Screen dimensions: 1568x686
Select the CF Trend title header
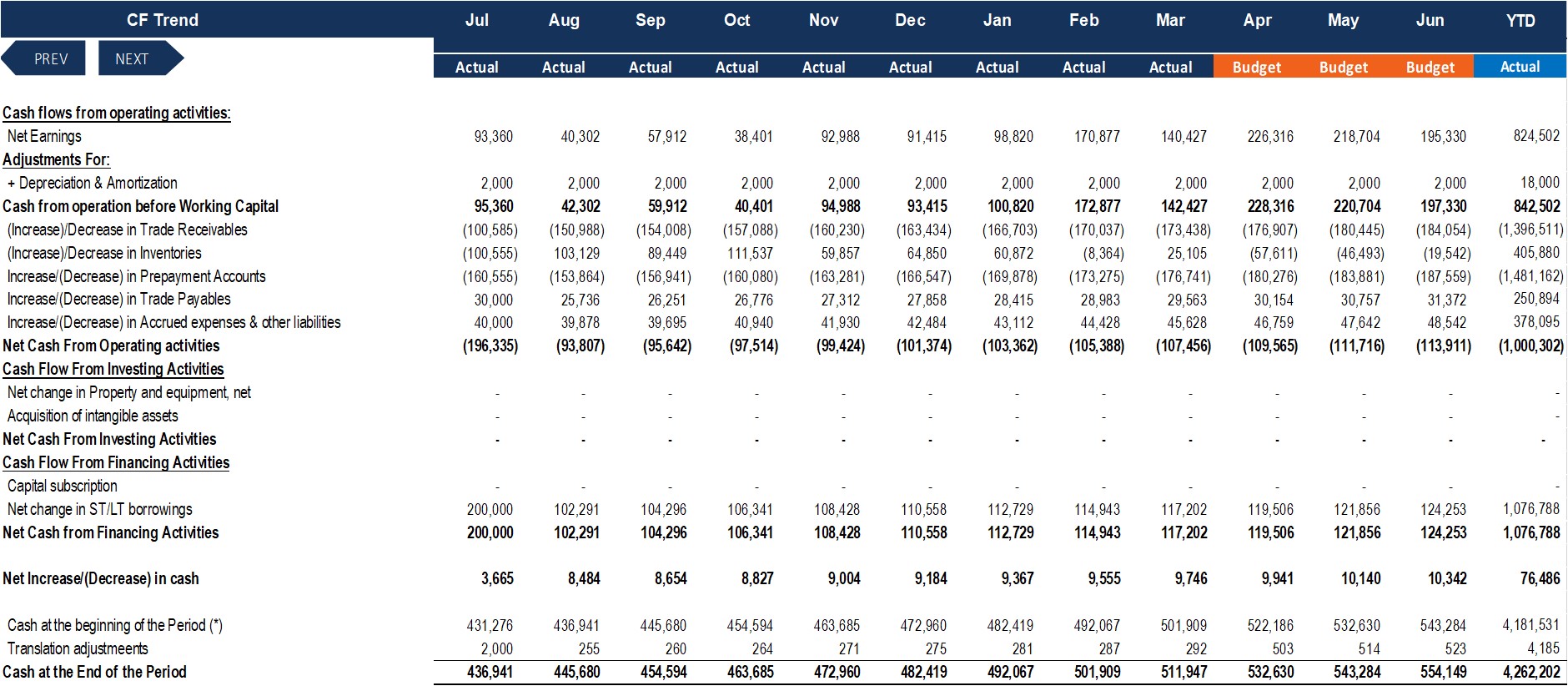point(163,20)
